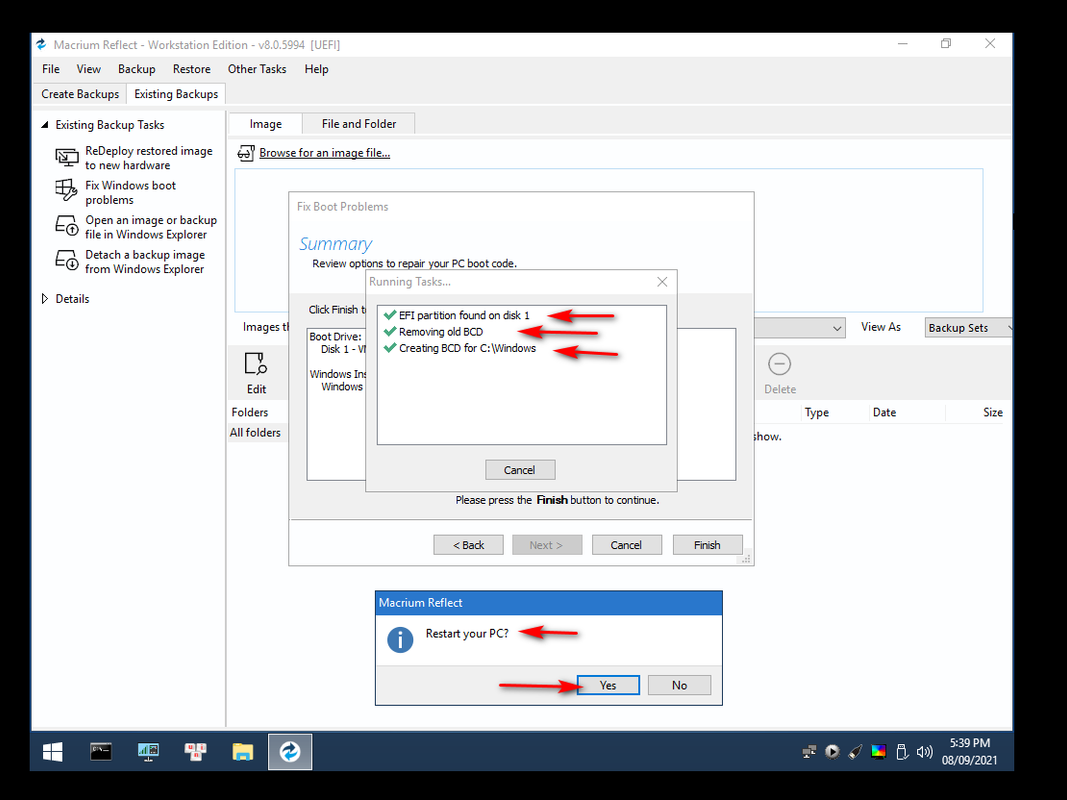Image resolution: width=1067 pixels, height=800 pixels.
Task: Open the network monitor taskbar icon
Action: (x=148, y=752)
